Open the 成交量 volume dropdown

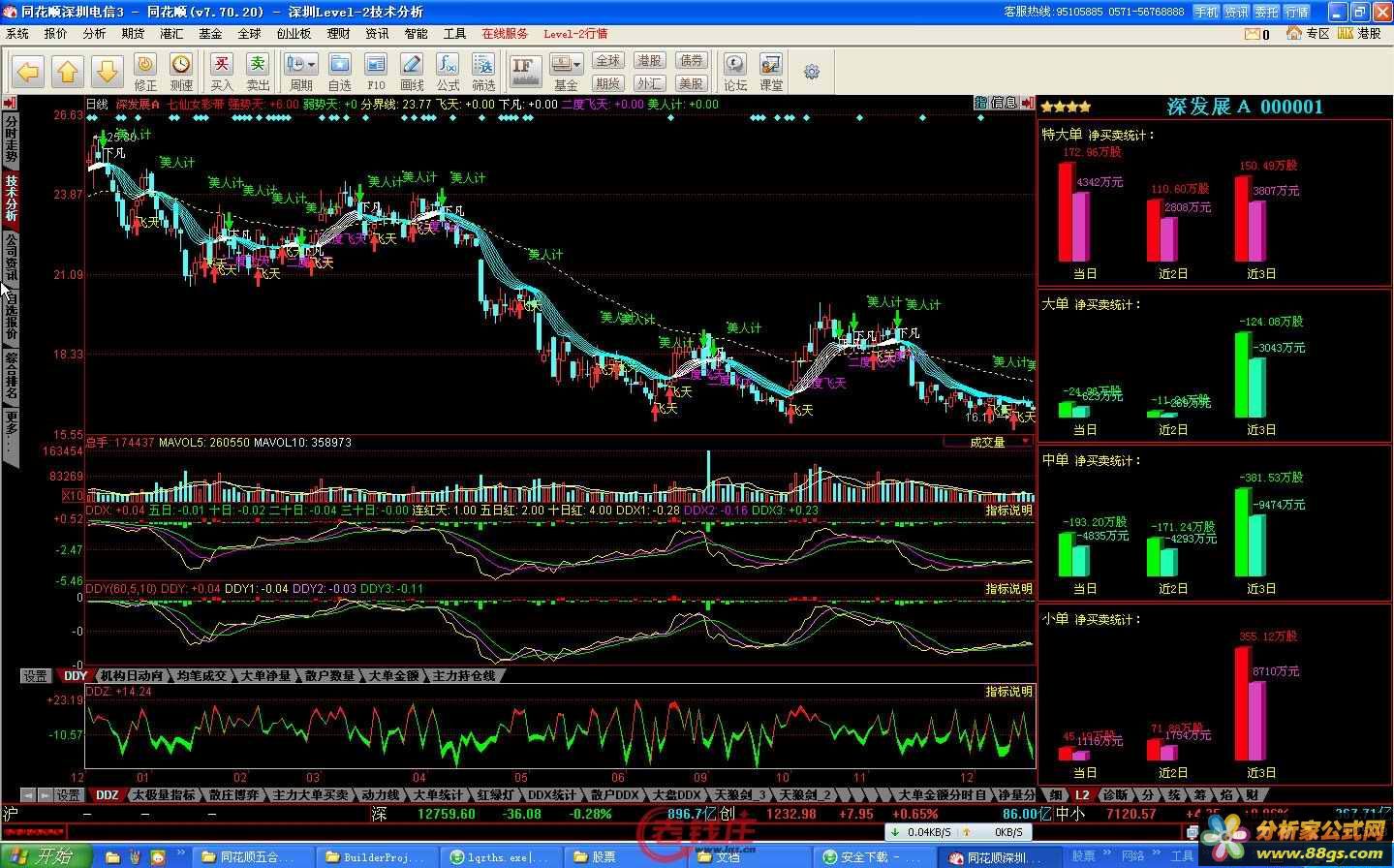[x=988, y=442]
